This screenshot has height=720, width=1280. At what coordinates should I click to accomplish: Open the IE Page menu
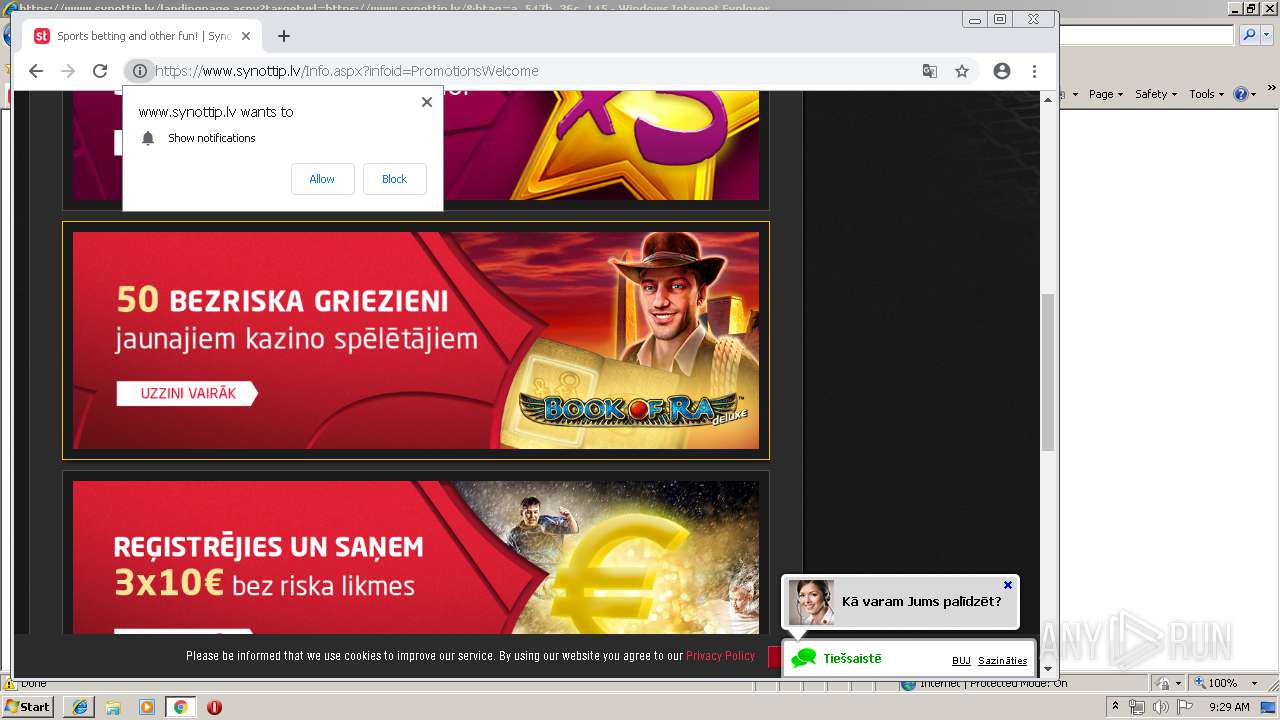pos(1104,94)
